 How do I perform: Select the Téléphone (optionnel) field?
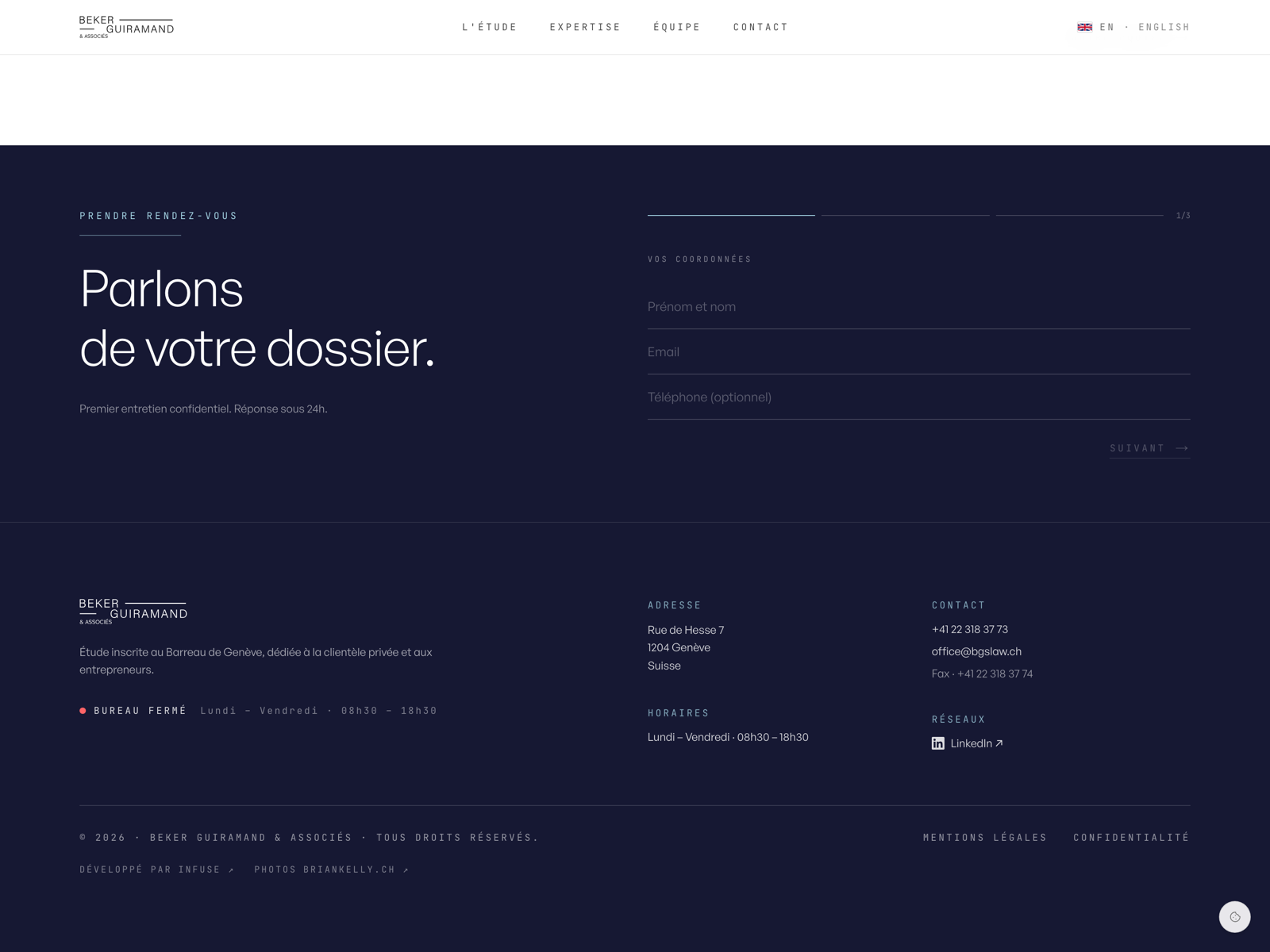pyautogui.click(x=918, y=397)
